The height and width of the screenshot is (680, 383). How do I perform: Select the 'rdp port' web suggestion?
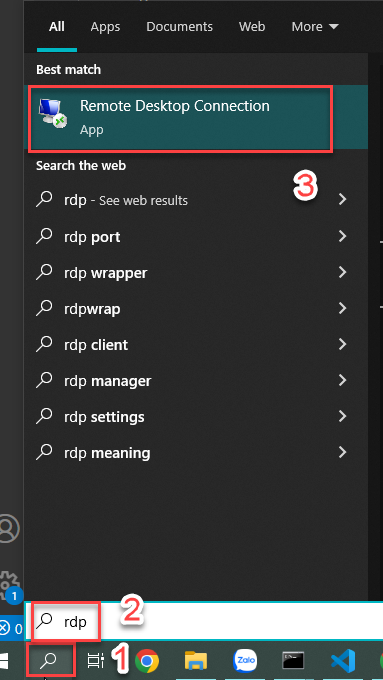(x=196, y=236)
